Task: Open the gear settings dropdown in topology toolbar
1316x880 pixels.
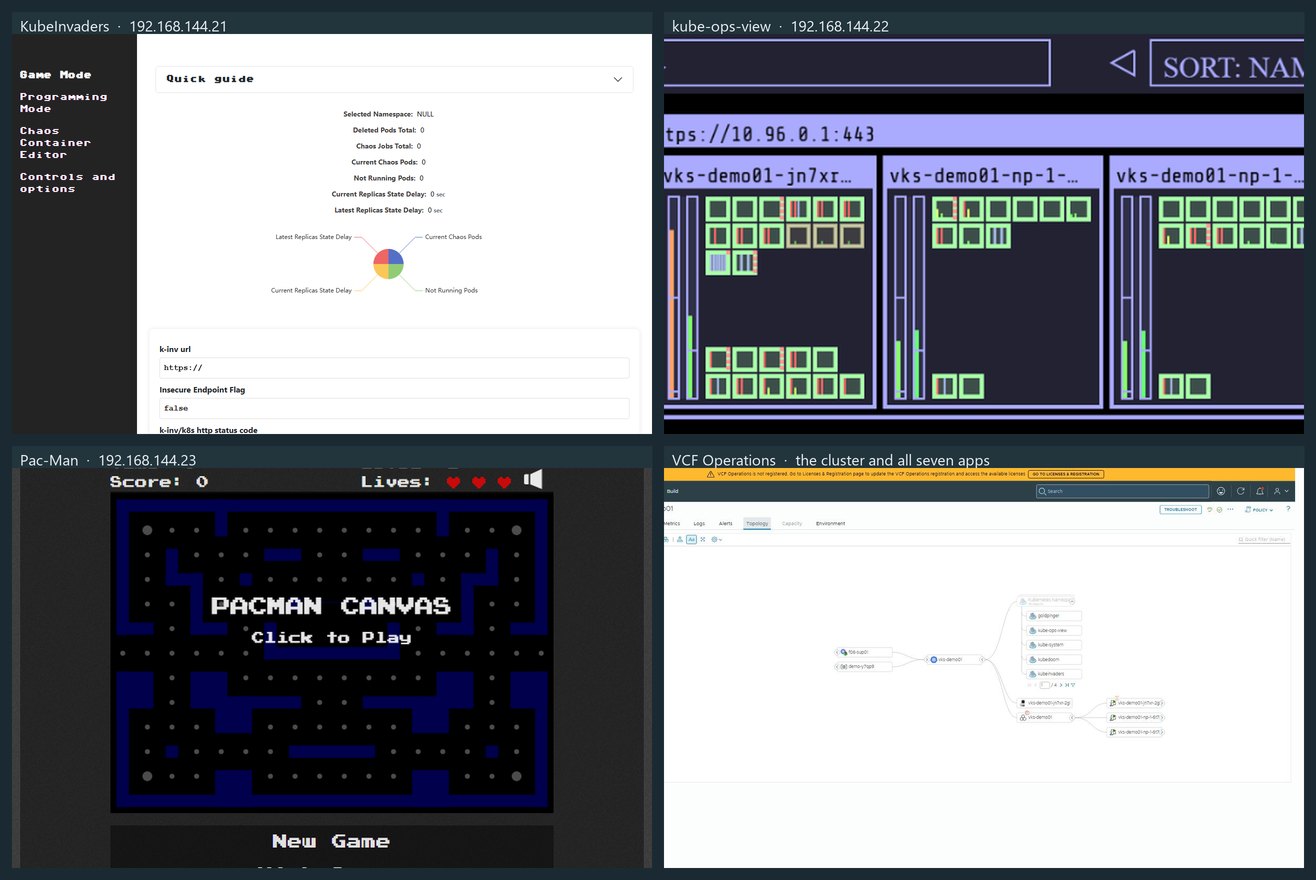Action: [717, 539]
